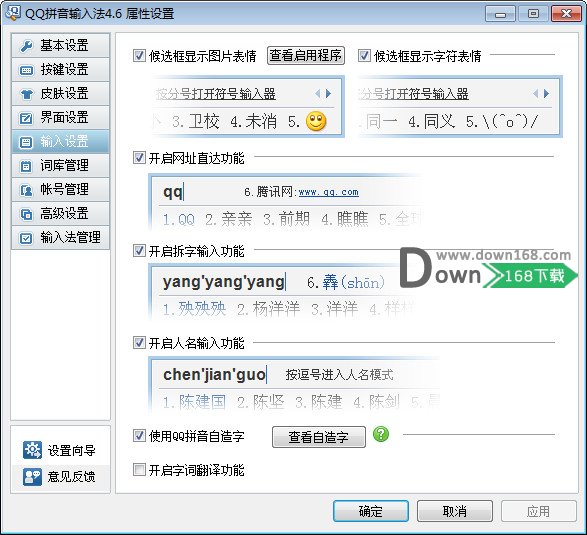Uncheck 候选框显示图片表情 checkbox

tap(139, 56)
